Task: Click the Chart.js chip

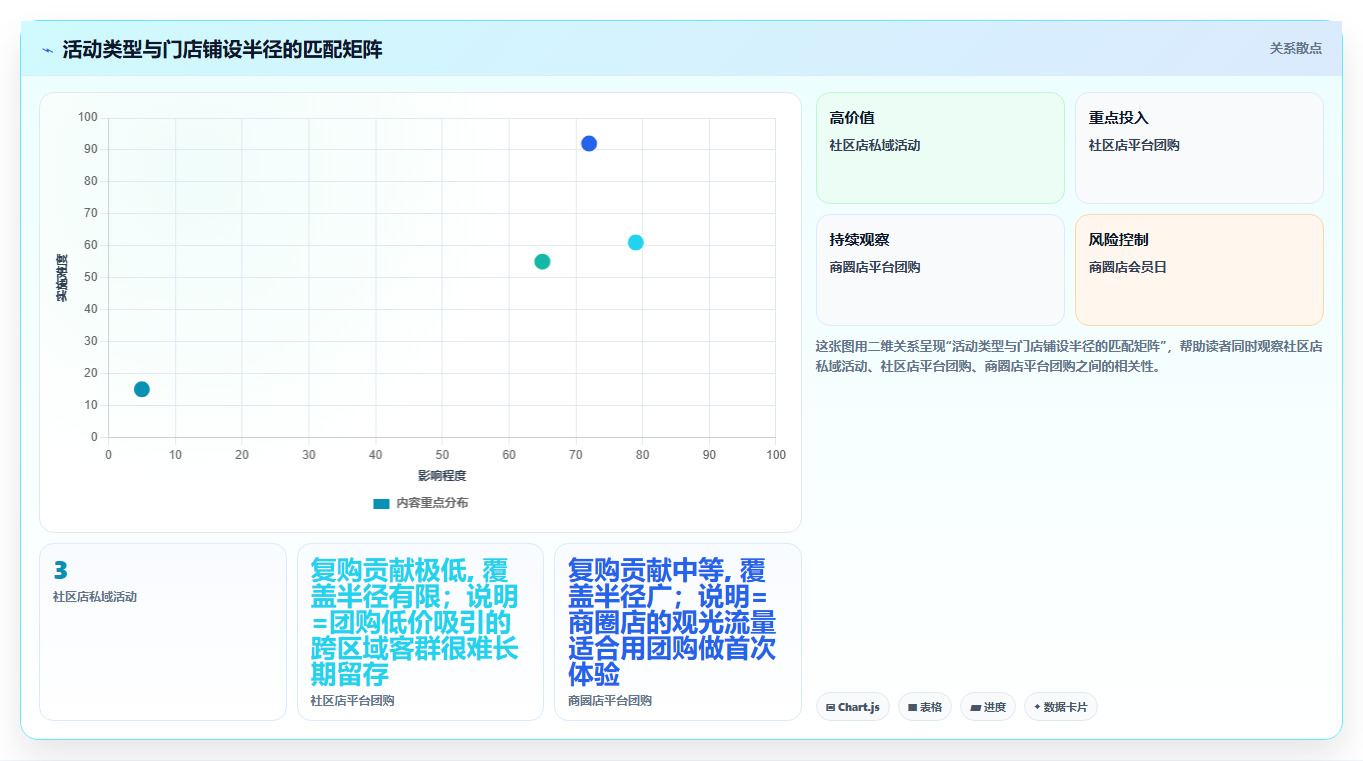Action: pyautogui.click(x=853, y=707)
